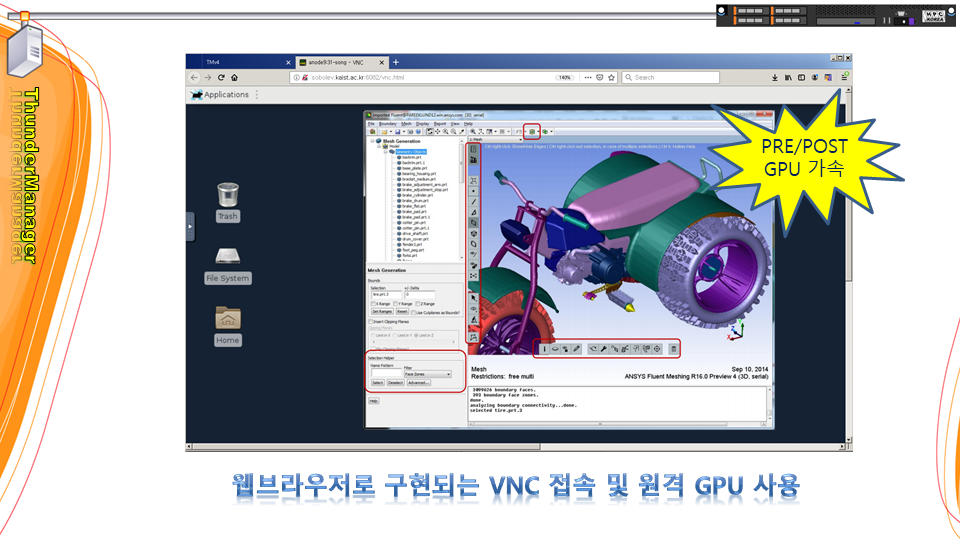Click the Set Ranges button
The height and width of the screenshot is (540, 960).
click(383, 312)
